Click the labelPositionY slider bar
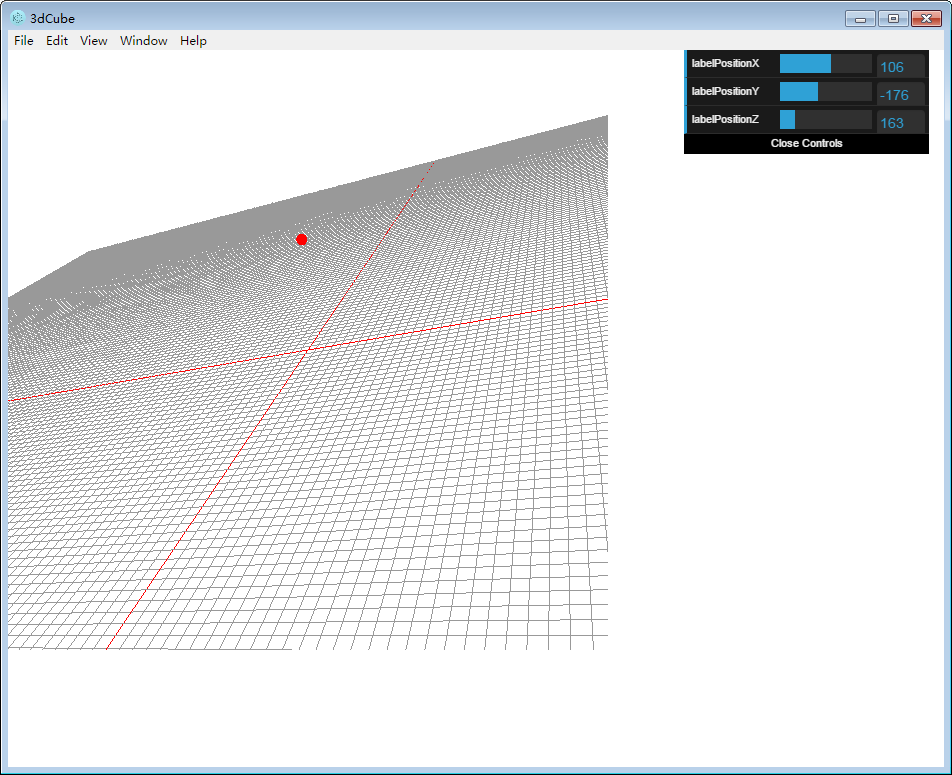Viewport: 952px width, 775px height. point(826,92)
